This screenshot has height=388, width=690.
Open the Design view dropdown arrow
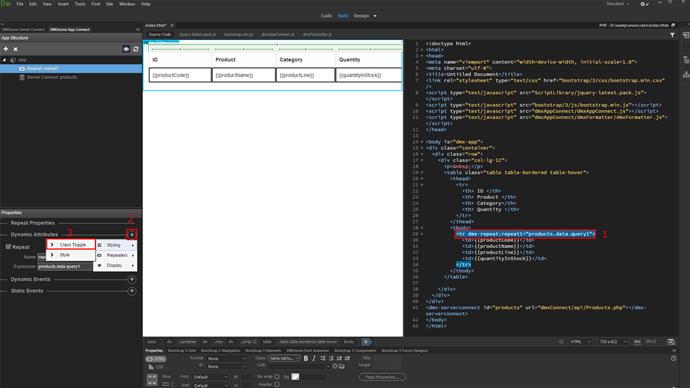pos(375,16)
